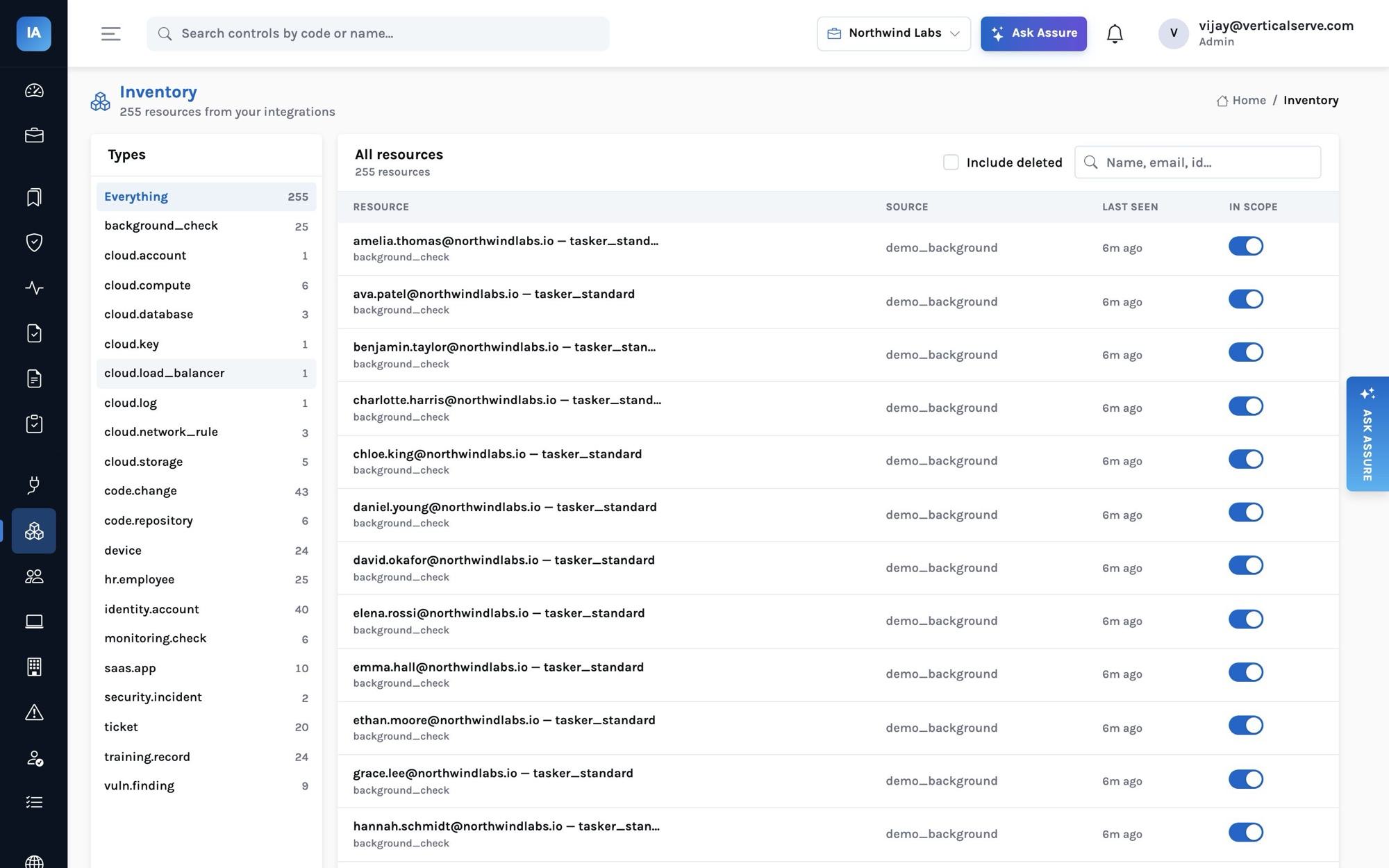This screenshot has width=1389, height=868.
Task: Click the notifications bell icon
Action: (x=1115, y=33)
